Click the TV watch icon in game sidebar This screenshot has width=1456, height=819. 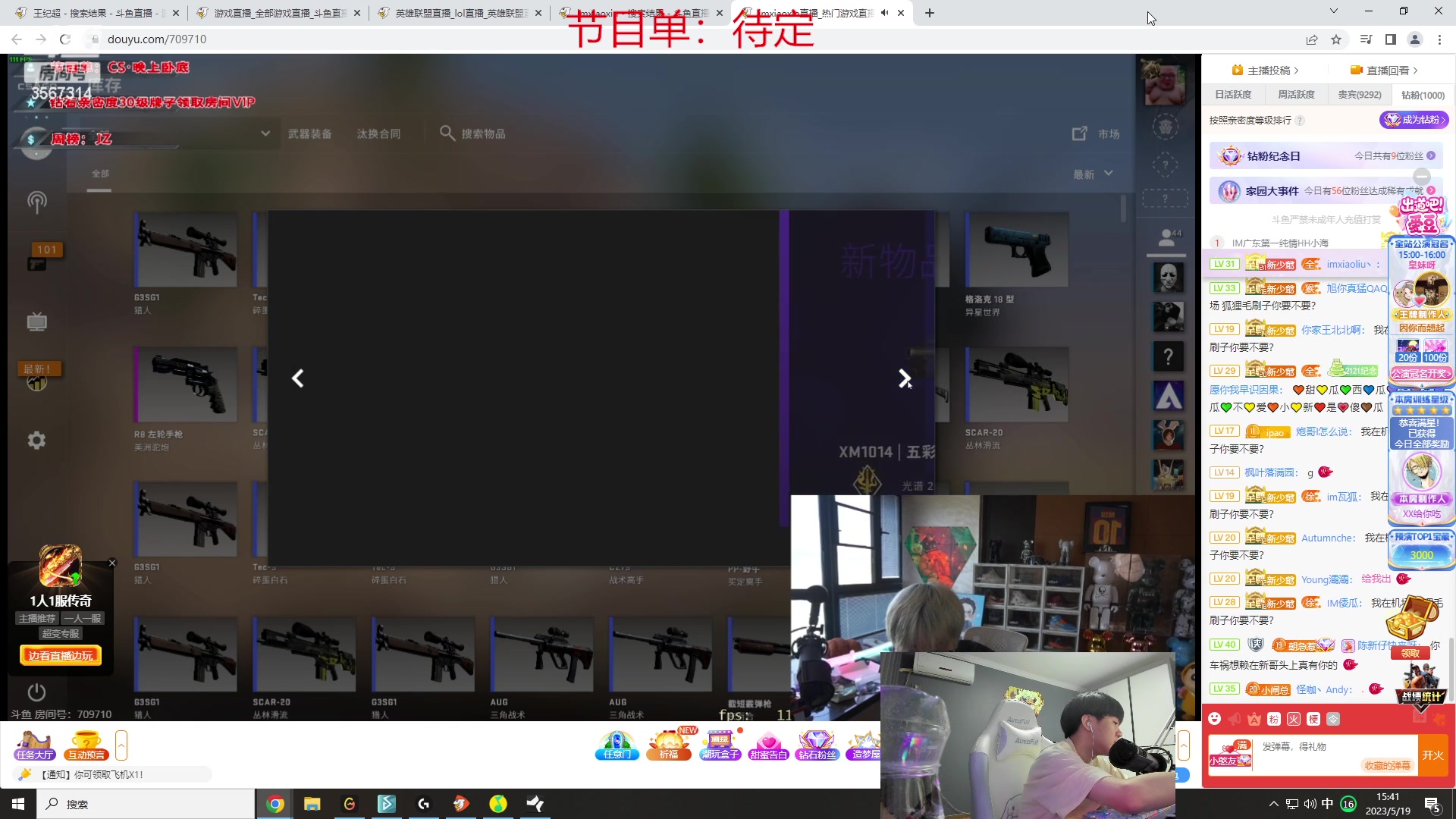pos(36,322)
